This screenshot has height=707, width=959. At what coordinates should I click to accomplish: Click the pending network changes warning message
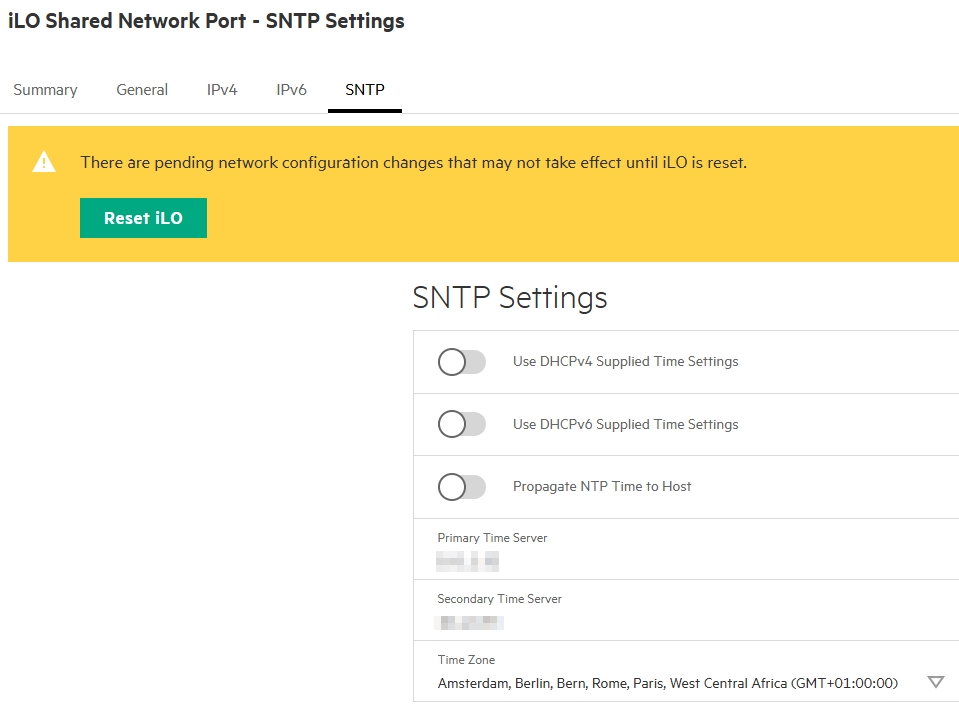413,162
